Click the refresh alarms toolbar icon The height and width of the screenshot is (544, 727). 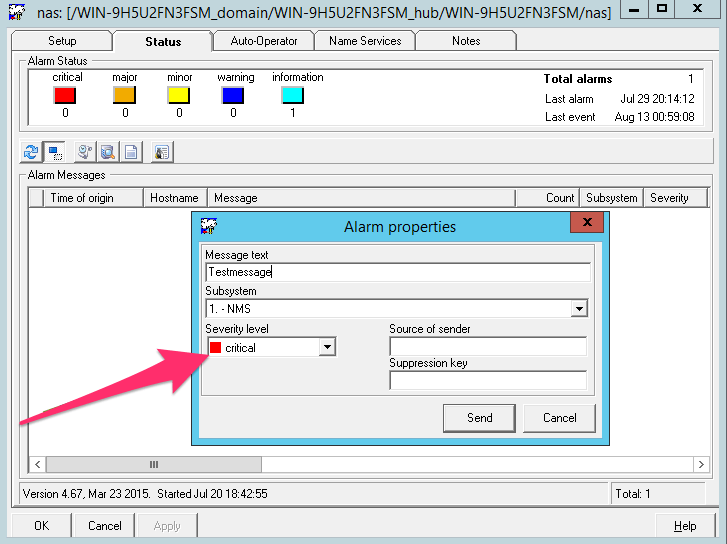click(x=31, y=152)
